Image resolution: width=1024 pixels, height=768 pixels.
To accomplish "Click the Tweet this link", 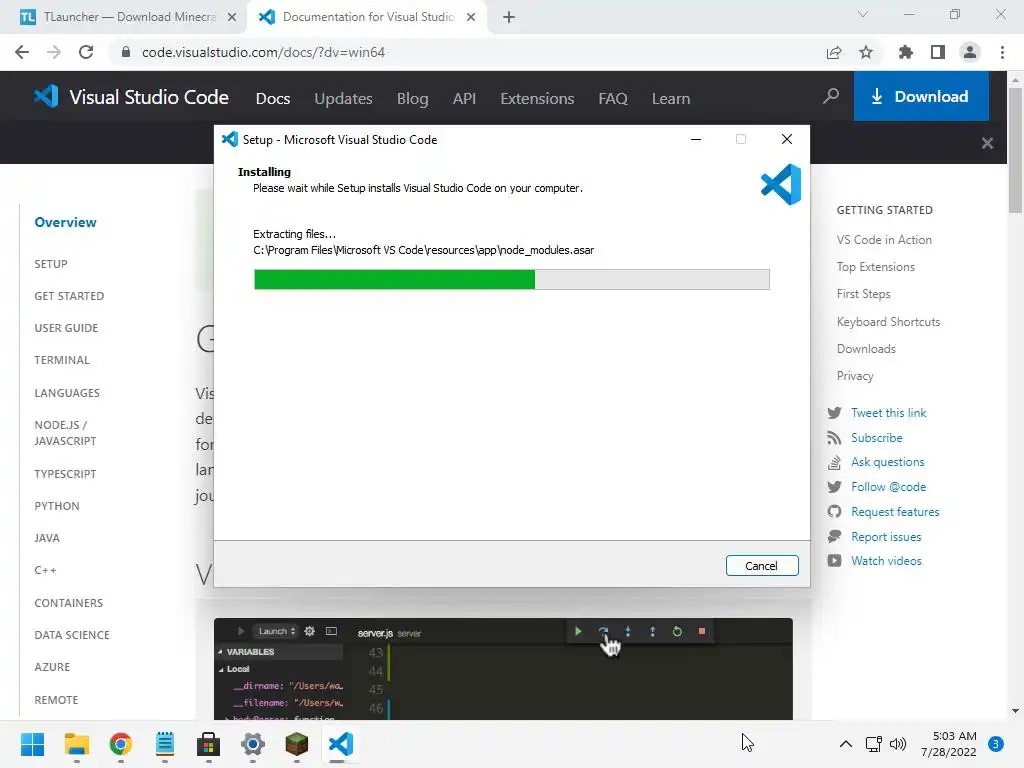I will pyautogui.click(x=888, y=413).
